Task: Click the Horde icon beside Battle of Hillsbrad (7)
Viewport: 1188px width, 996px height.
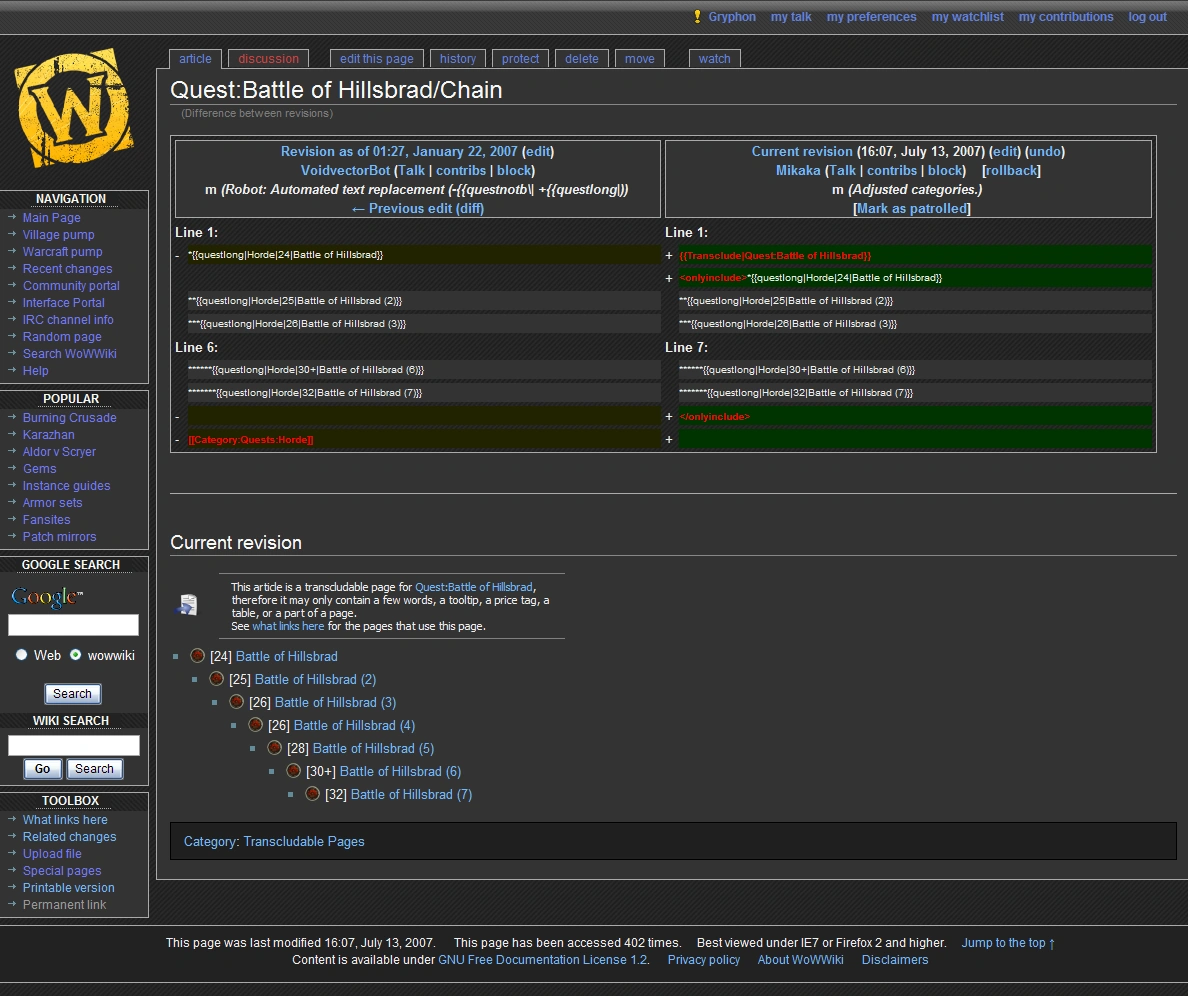Action: pyautogui.click(x=313, y=794)
